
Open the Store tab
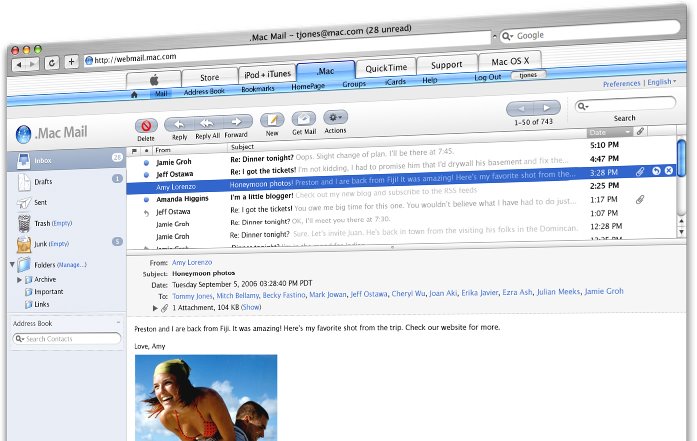point(209,77)
